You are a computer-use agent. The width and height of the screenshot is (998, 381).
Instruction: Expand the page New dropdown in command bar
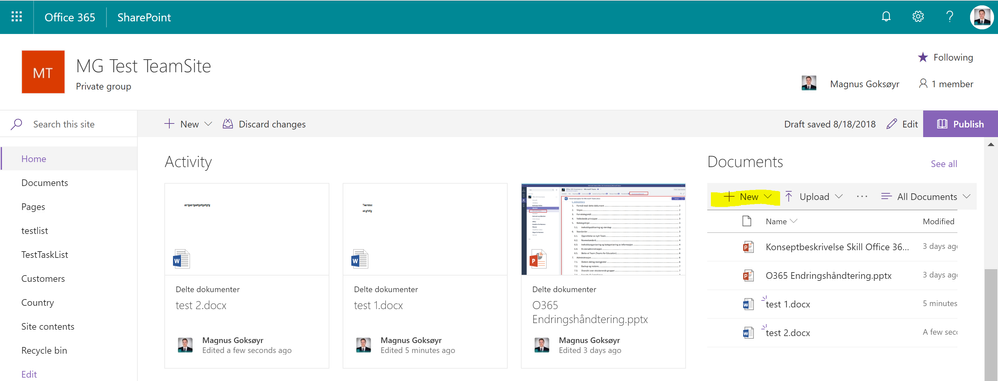pos(207,124)
